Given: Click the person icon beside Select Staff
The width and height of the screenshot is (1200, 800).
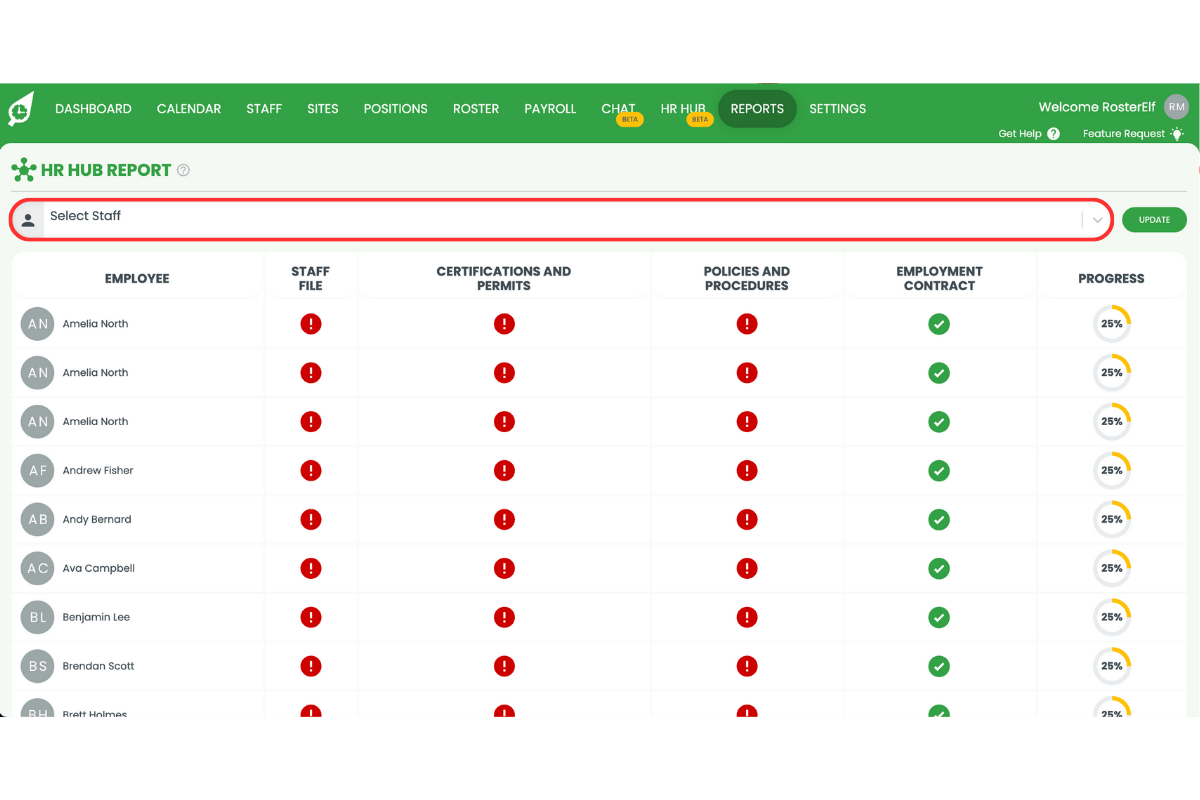Looking at the screenshot, I should click(x=29, y=216).
